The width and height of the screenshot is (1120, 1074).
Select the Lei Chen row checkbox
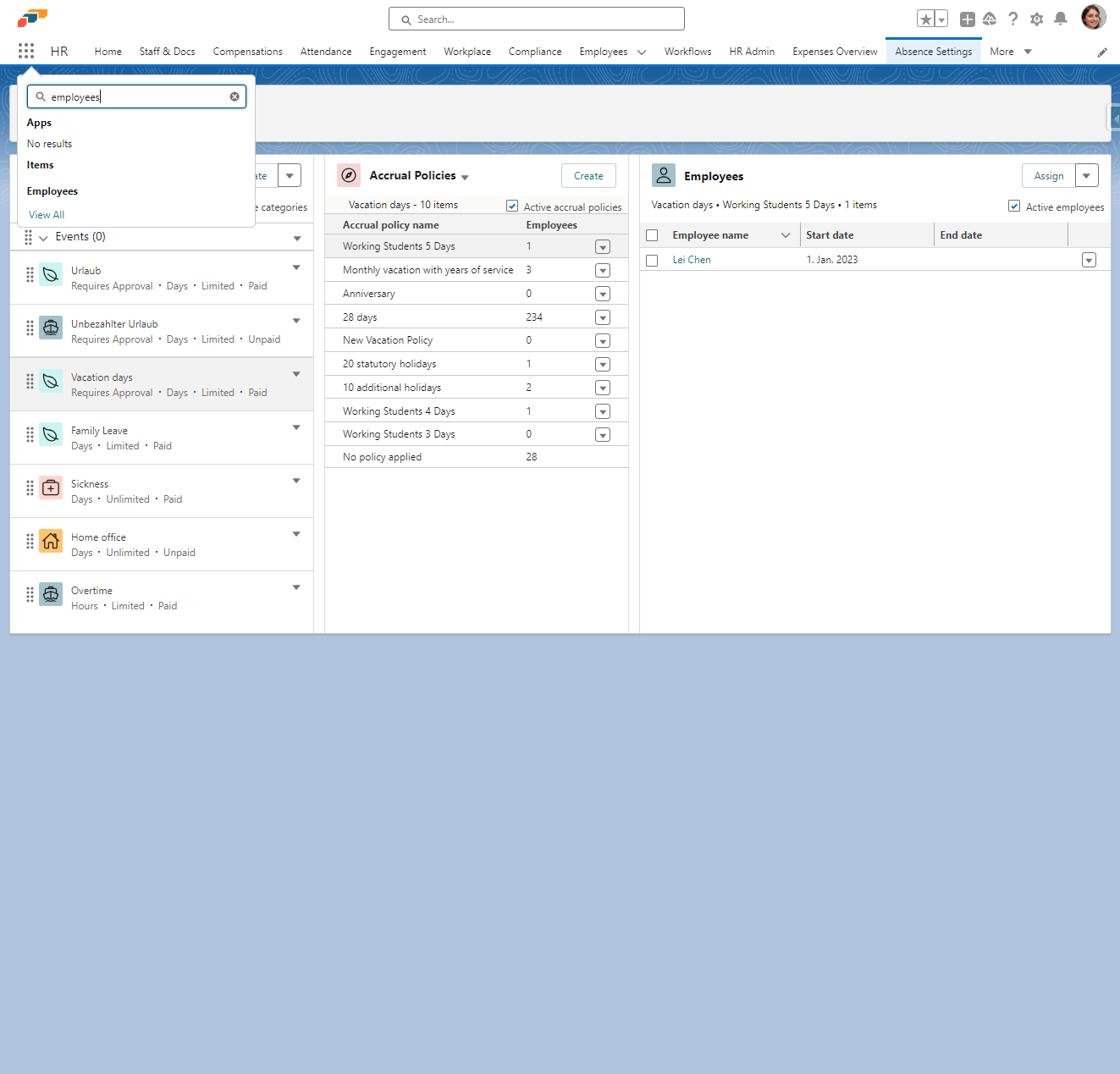(x=652, y=261)
